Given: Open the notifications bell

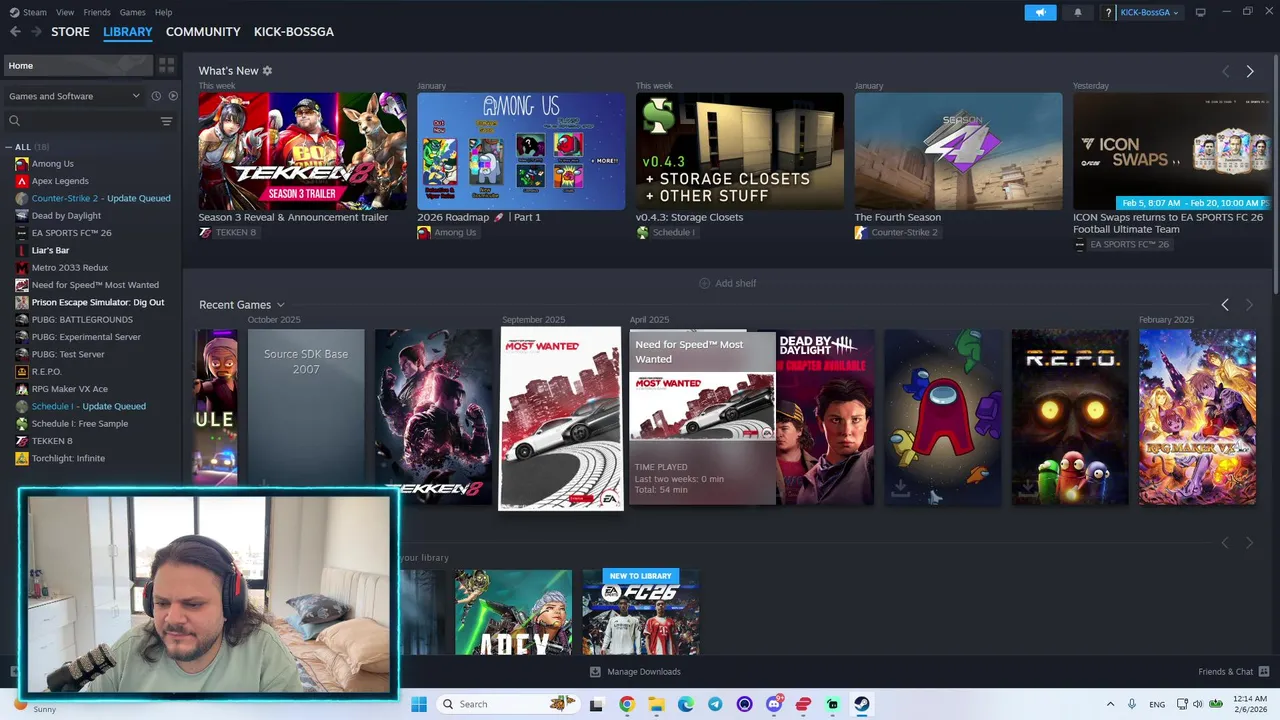Looking at the screenshot, I should tap(1078, 12).
